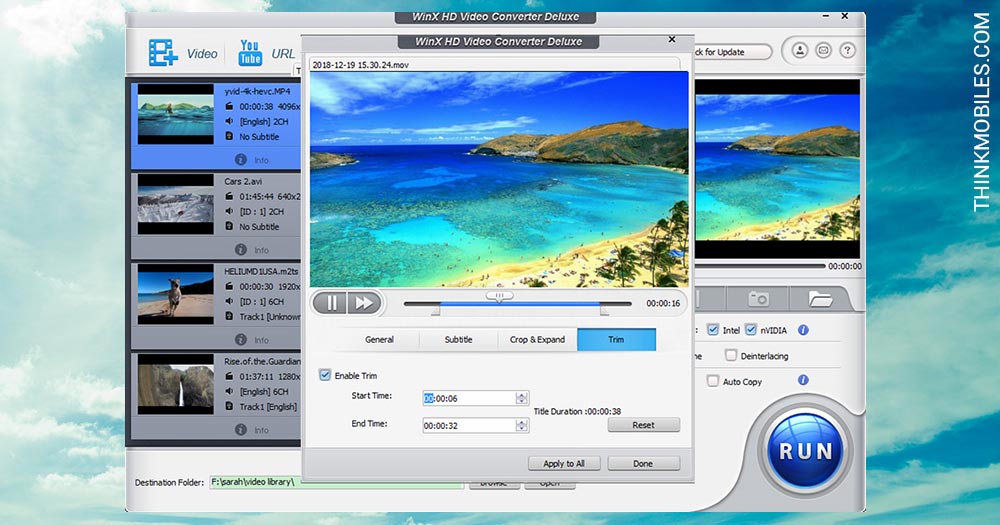This screenshot has height=525, width=1000.
Task: Pause the trim preview playback
Action: point(331,303)
